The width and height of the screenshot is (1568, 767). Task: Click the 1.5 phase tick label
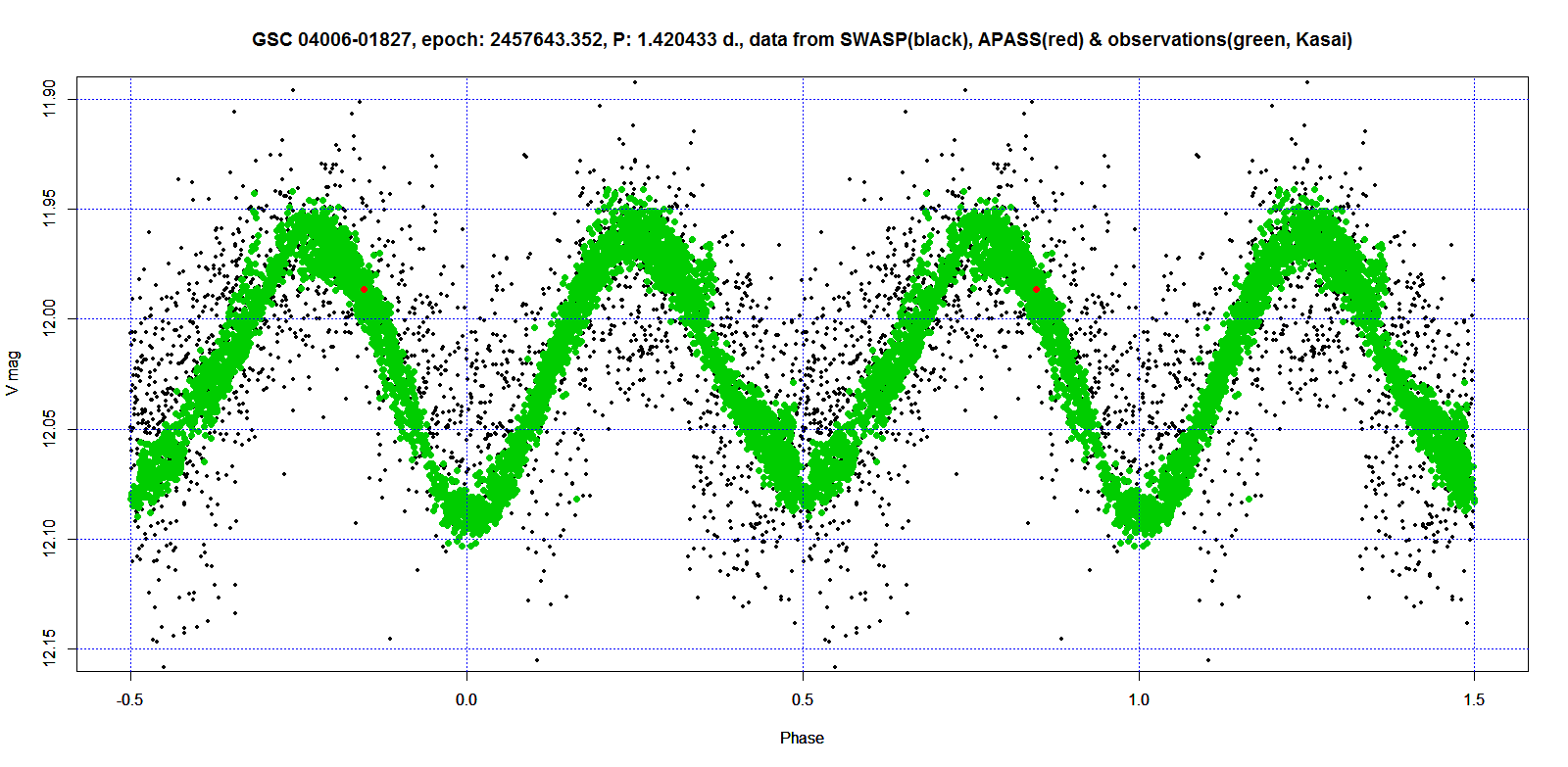point(1474,699)
